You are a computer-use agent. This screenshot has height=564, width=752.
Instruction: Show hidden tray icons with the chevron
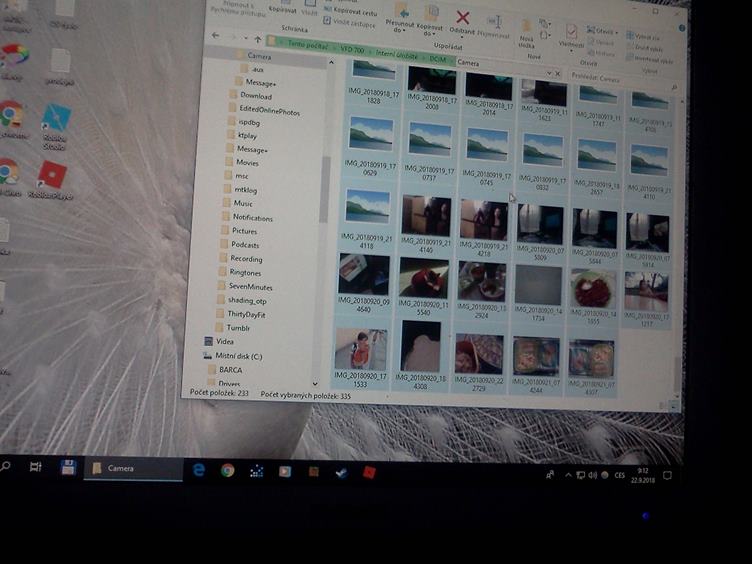pos(568,475)
